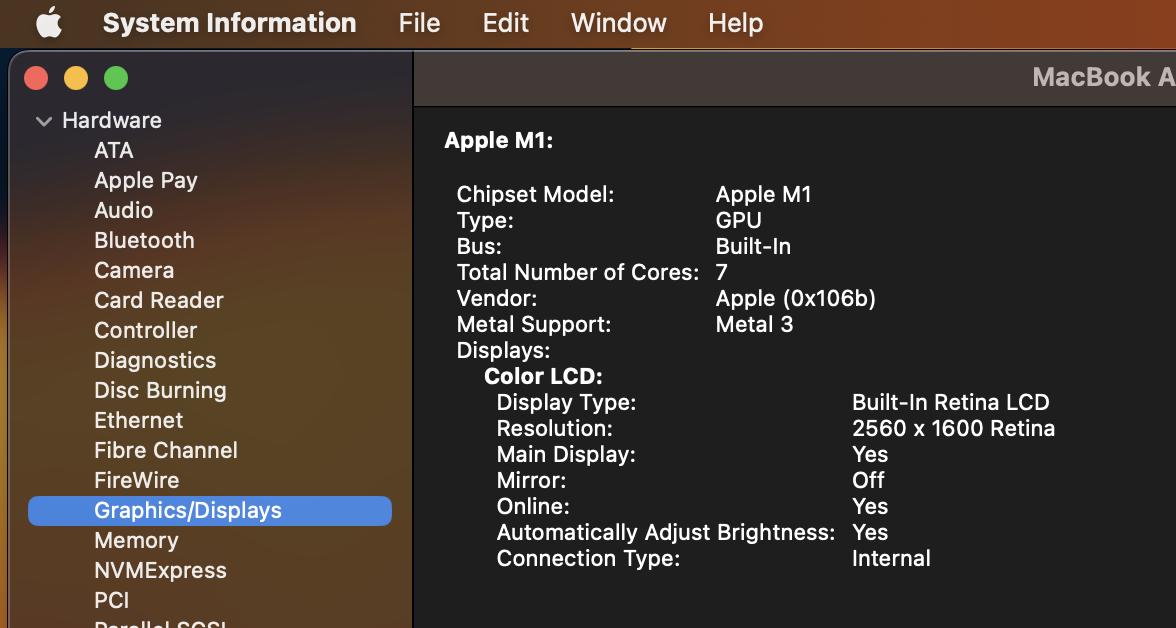
Task: Select Card Reader in the sidebar
Action: coord(159,300)
